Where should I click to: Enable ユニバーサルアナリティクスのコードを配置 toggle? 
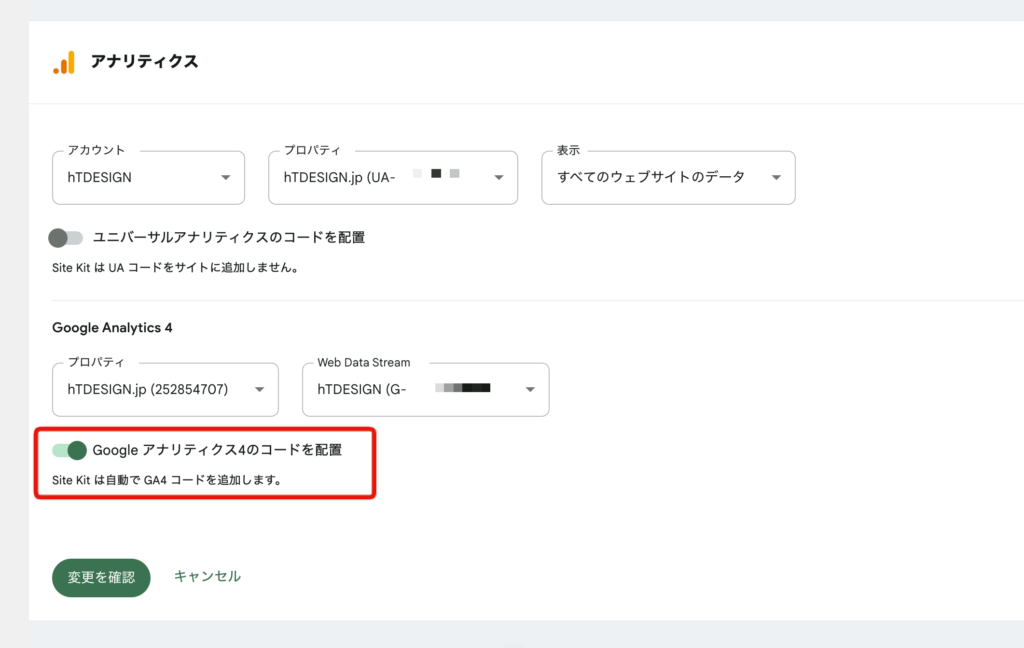click(65, 238)
